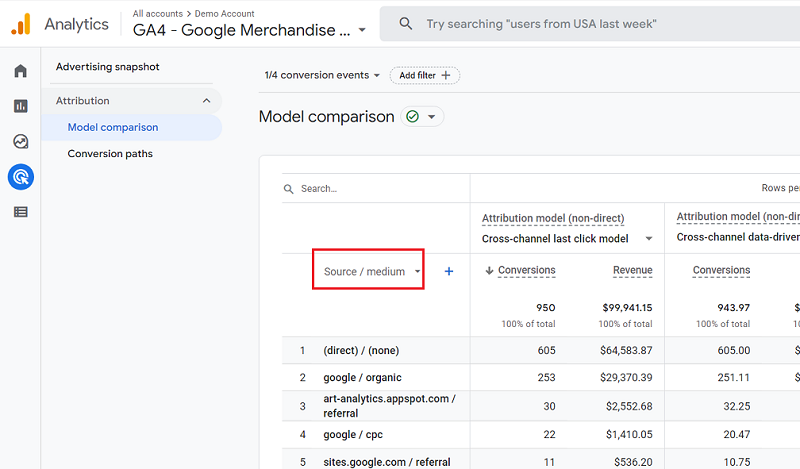This screenshot has width=800, height=469.
Task: Click the sort arrow beside Conversions
Action: pyautogui.click(x=489, y=270)
